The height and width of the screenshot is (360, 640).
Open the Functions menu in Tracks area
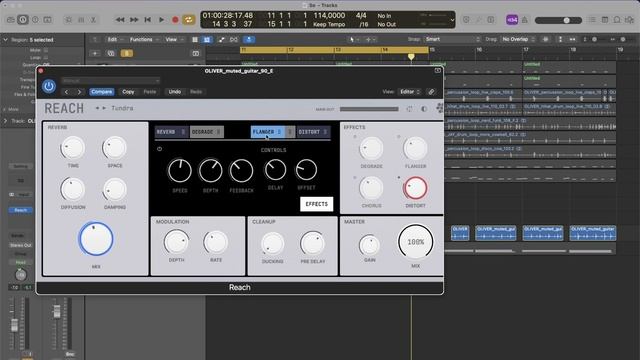143,40
